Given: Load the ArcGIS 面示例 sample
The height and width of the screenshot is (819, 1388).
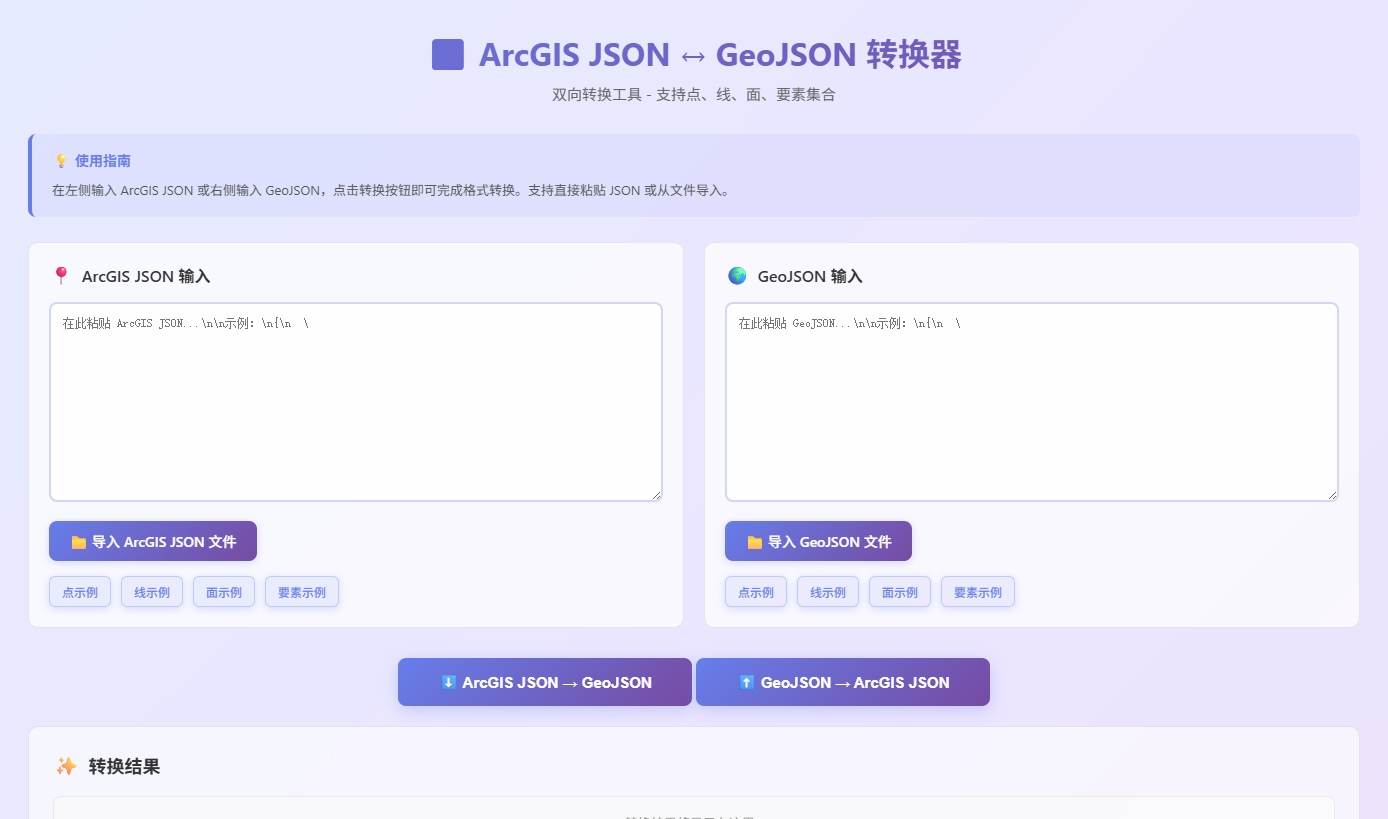Looking at the screenshot, I should pyautogui.click(x=224, y=592).
